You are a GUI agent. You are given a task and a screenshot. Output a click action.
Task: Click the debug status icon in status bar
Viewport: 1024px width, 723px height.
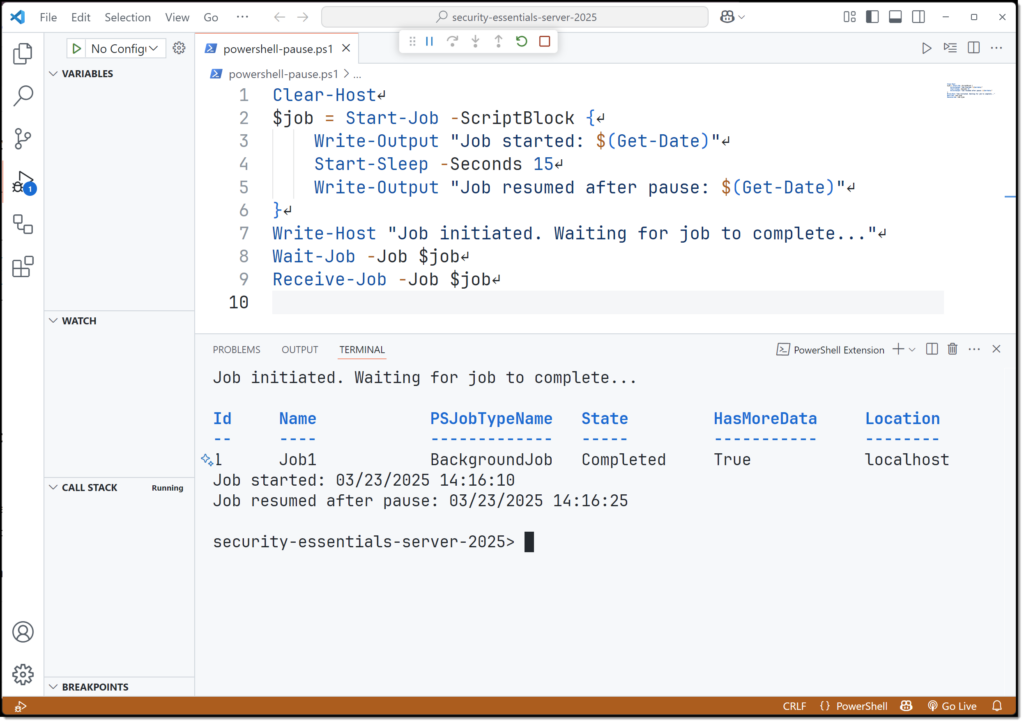point(20,706)
